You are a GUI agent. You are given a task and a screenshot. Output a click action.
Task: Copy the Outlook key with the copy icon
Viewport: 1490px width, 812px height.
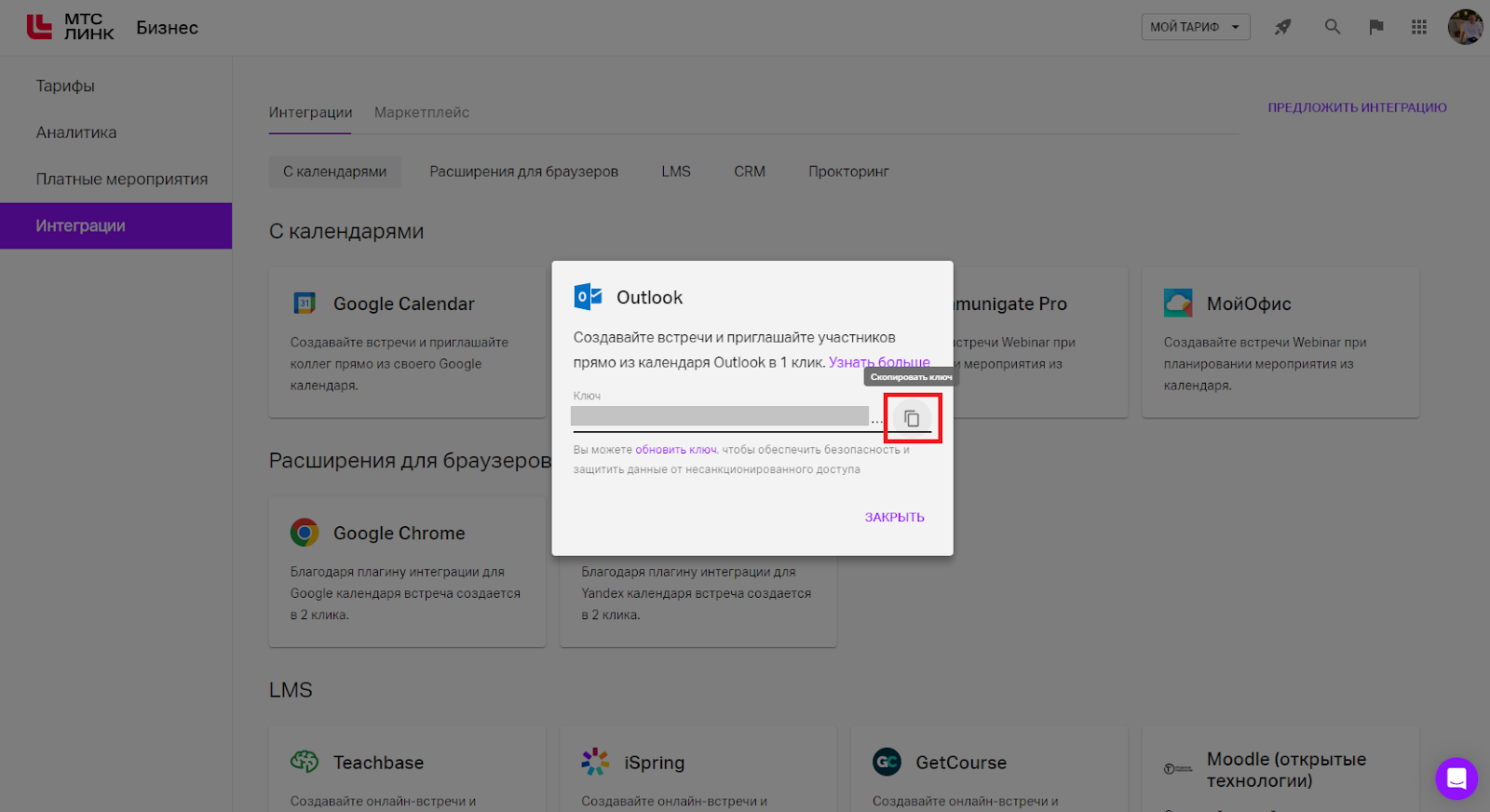pyautogui.click(x=912, y=419)
